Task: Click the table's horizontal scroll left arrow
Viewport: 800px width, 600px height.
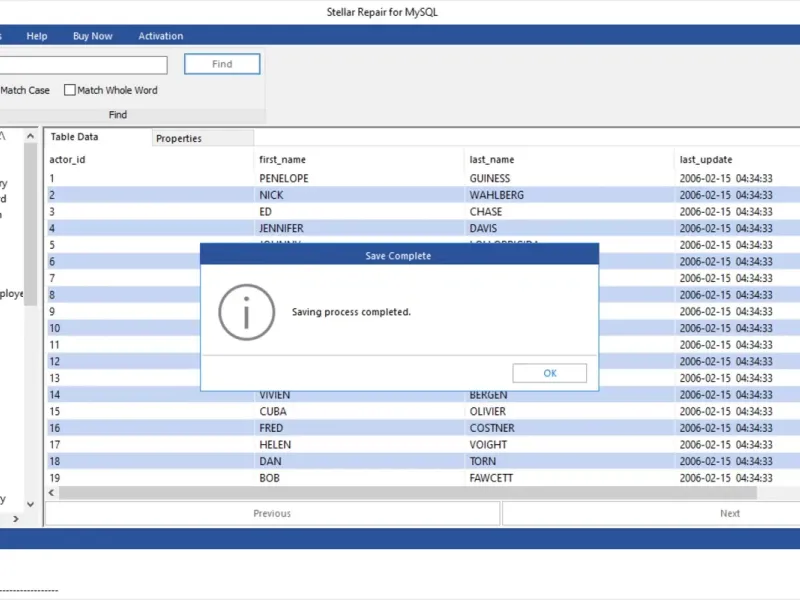Action: click(52, 493)
